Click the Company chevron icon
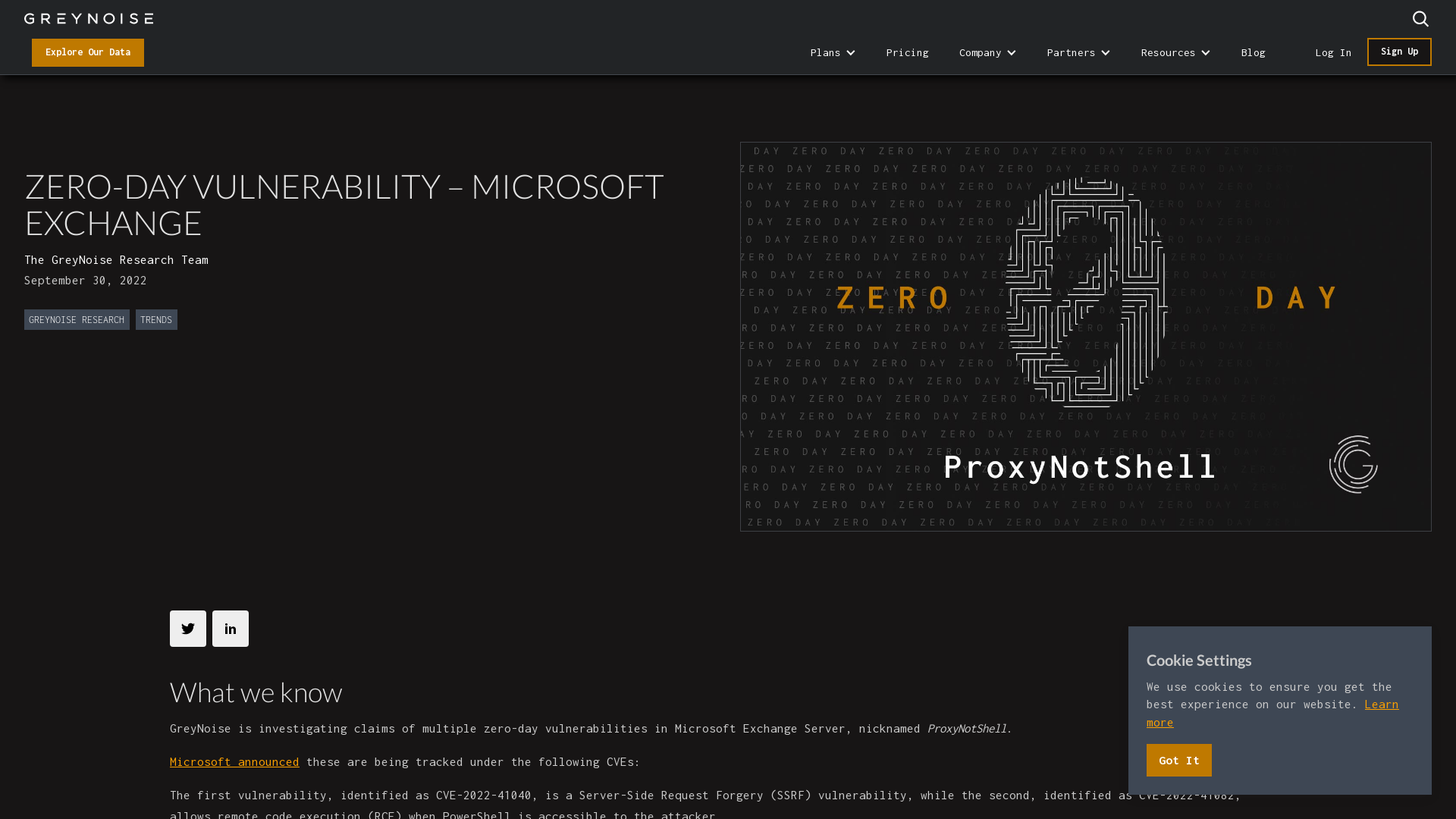Screen dimensions: 1456x819 coord(1012,52)
